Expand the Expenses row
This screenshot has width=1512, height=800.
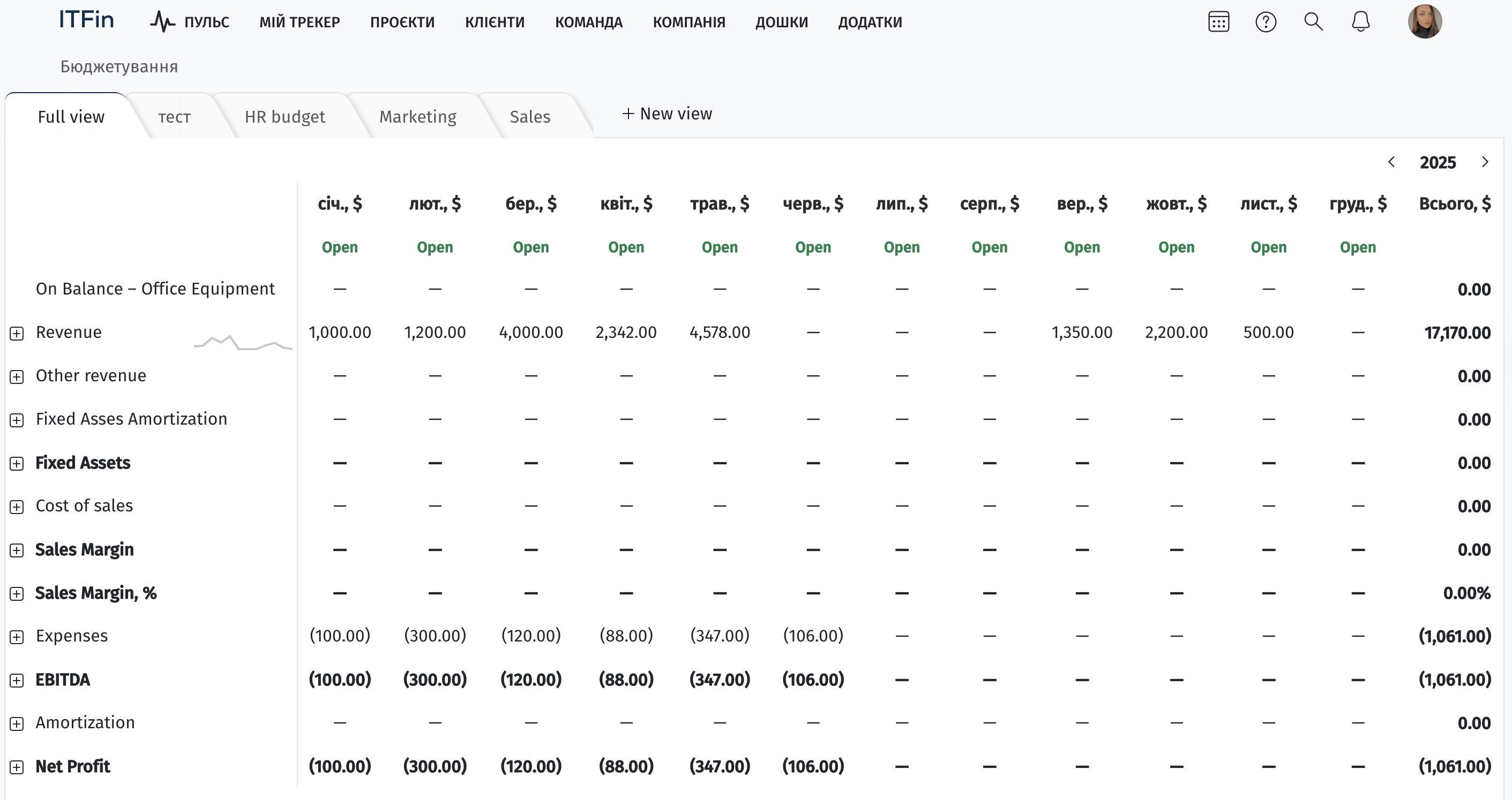coord(17,637)
